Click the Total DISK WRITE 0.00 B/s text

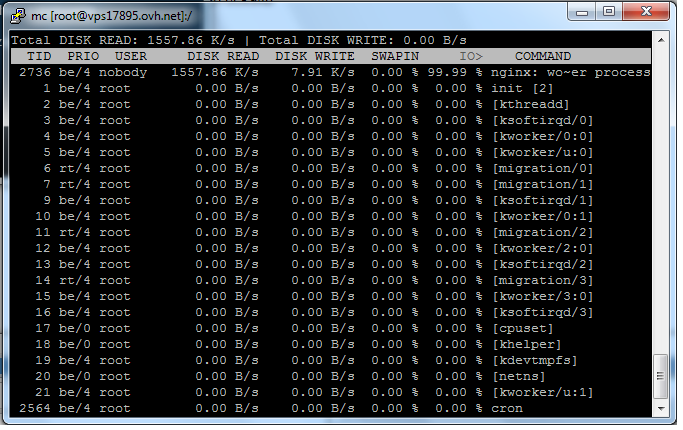point(363,41)
